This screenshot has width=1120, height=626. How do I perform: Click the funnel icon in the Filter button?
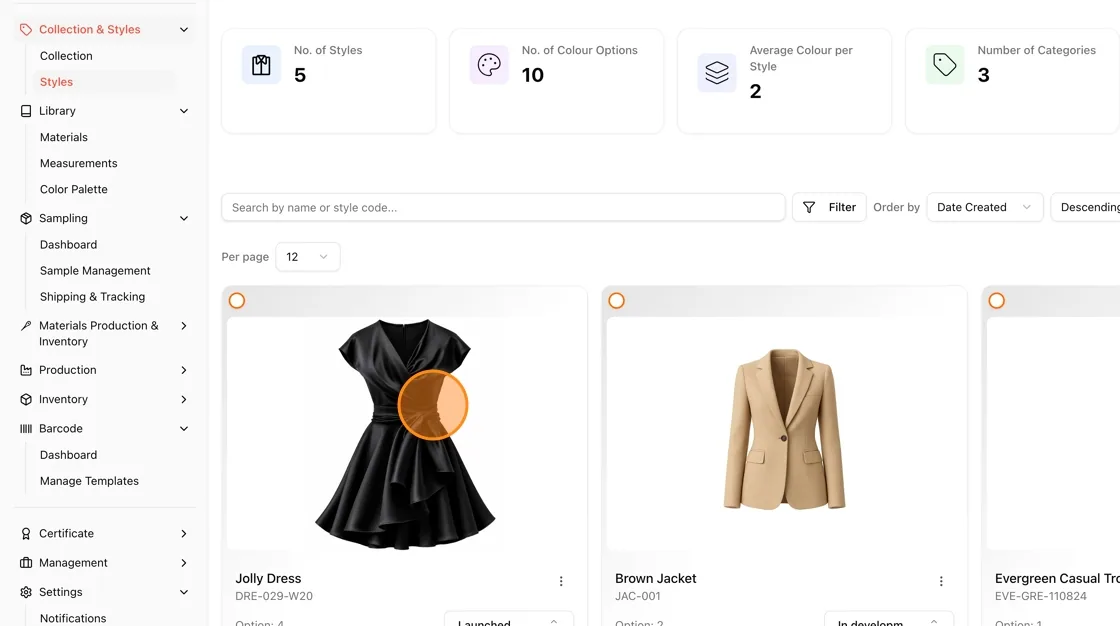pyautogui.click(x=809, y=207)
